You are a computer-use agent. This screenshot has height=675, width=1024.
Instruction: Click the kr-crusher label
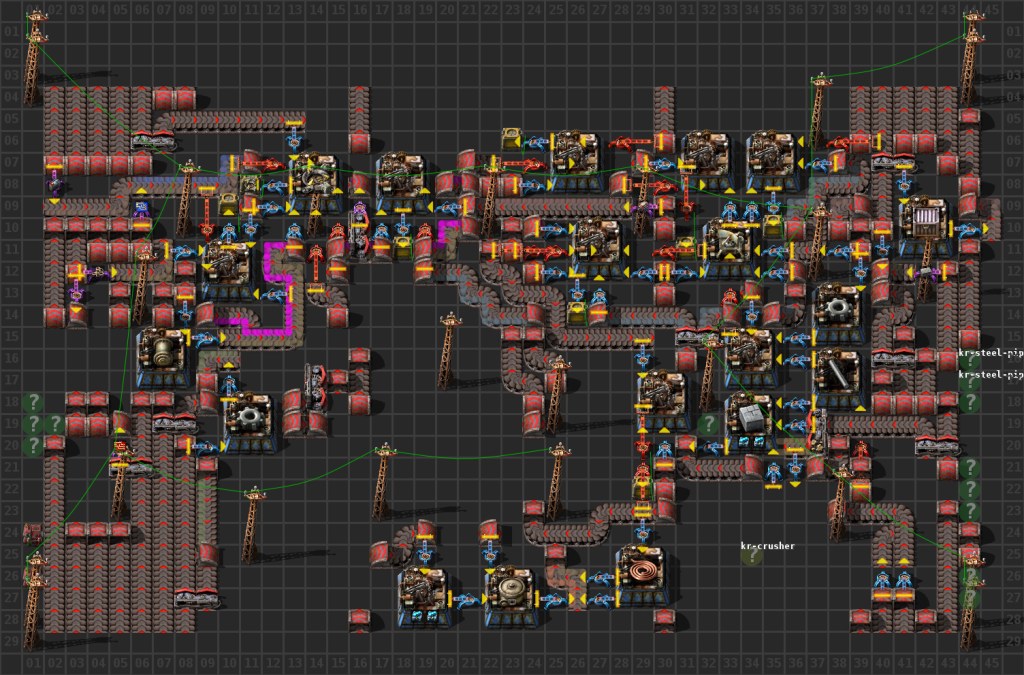[x=767, y=546]
